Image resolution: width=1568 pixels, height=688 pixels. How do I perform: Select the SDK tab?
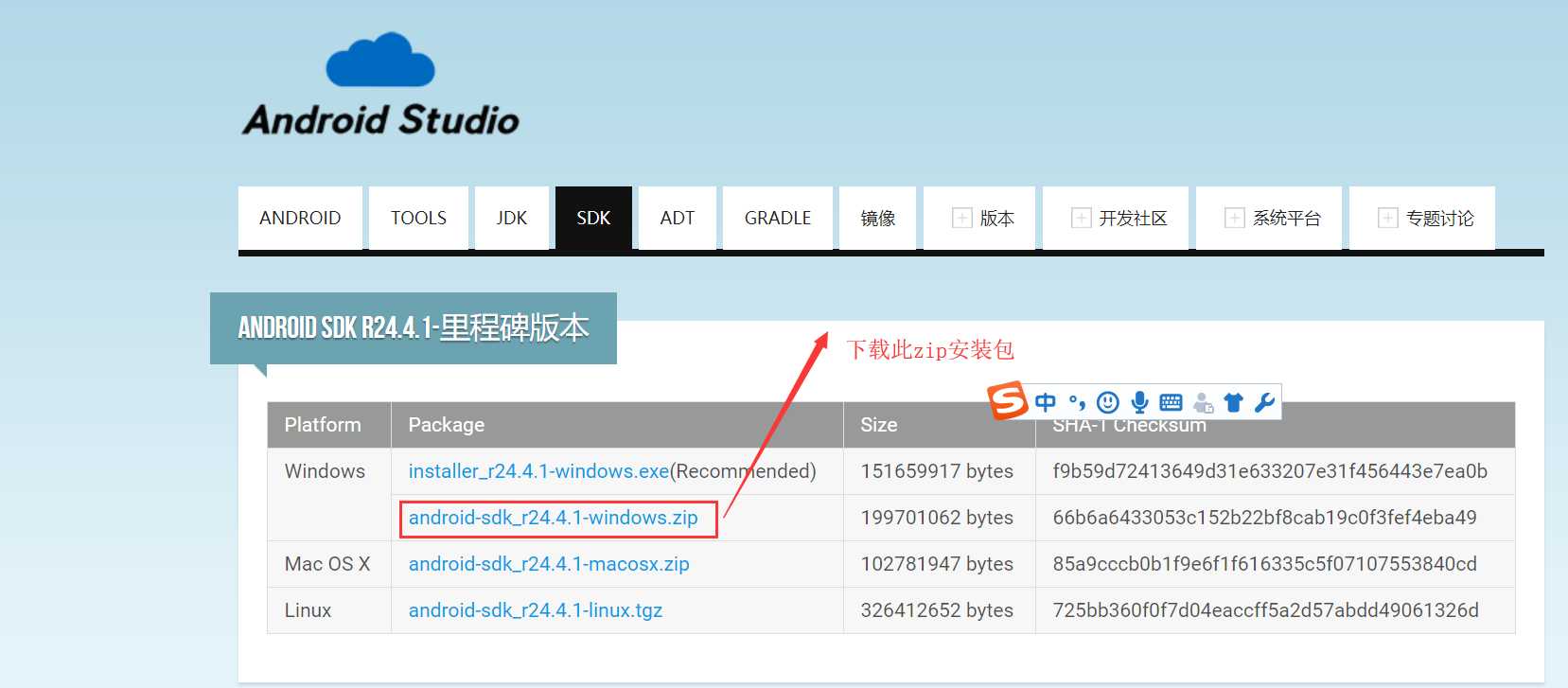(x=593, y=219)
